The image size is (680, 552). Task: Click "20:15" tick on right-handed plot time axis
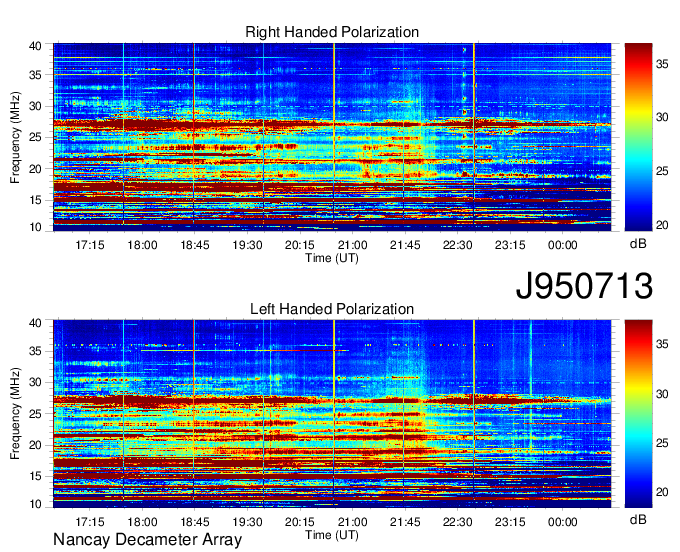coord(300,245)
